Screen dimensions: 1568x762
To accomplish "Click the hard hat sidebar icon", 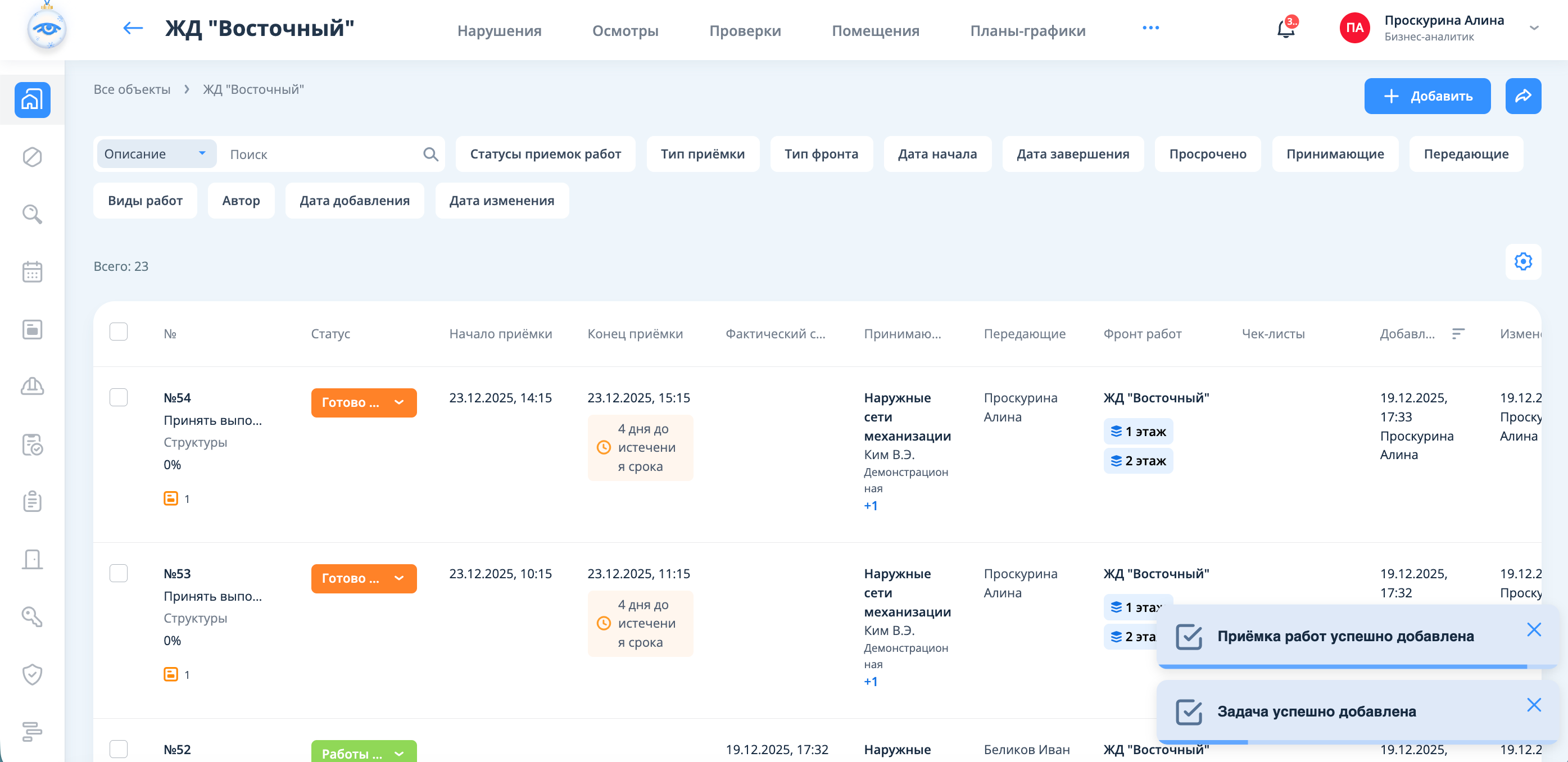I will click(x=32, y=387).
